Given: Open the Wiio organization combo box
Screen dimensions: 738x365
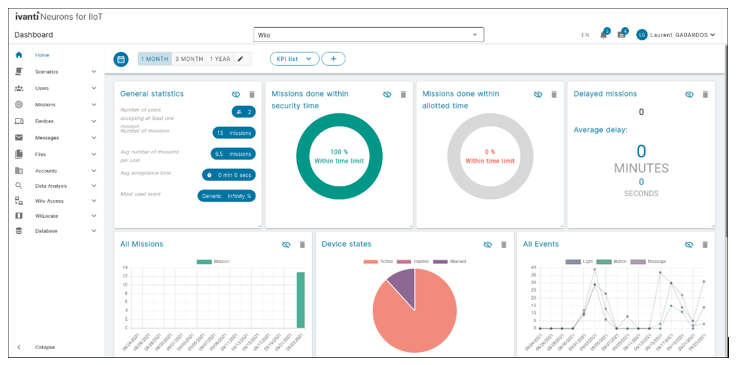Looking at the screenshot, I should click(369, 35).
